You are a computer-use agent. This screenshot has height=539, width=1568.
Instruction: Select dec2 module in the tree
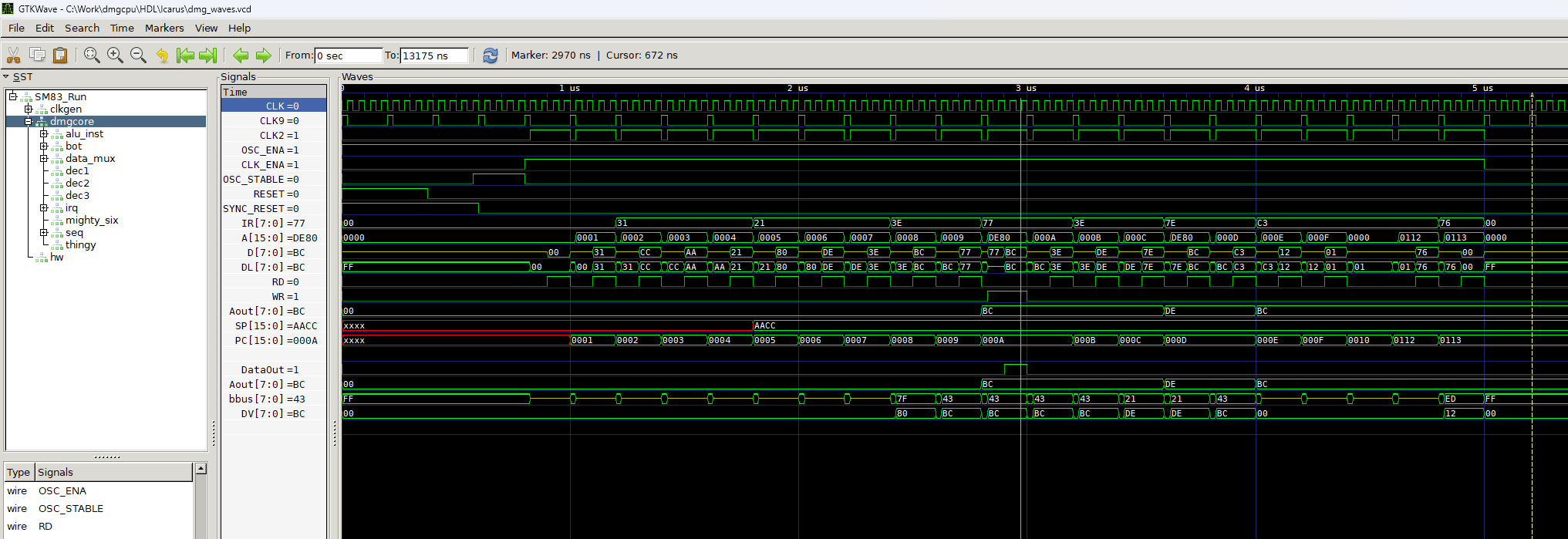tap(77, 183)
